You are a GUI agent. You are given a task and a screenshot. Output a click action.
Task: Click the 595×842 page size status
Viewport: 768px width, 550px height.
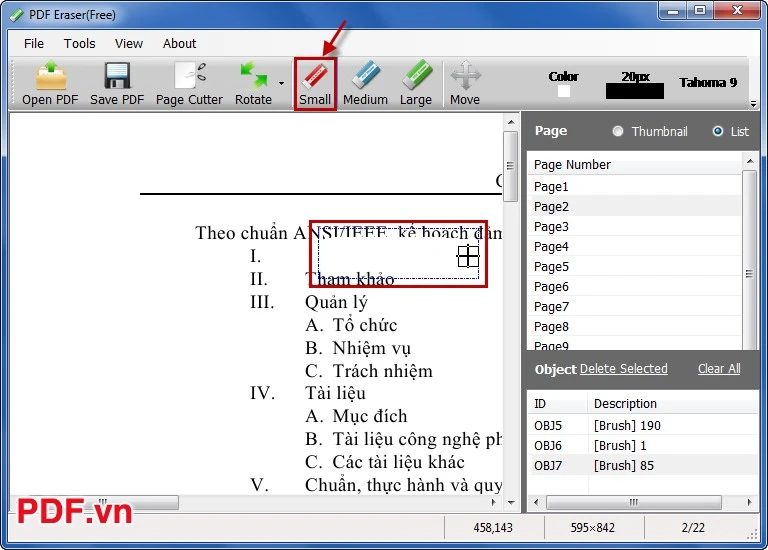[593, 528]
